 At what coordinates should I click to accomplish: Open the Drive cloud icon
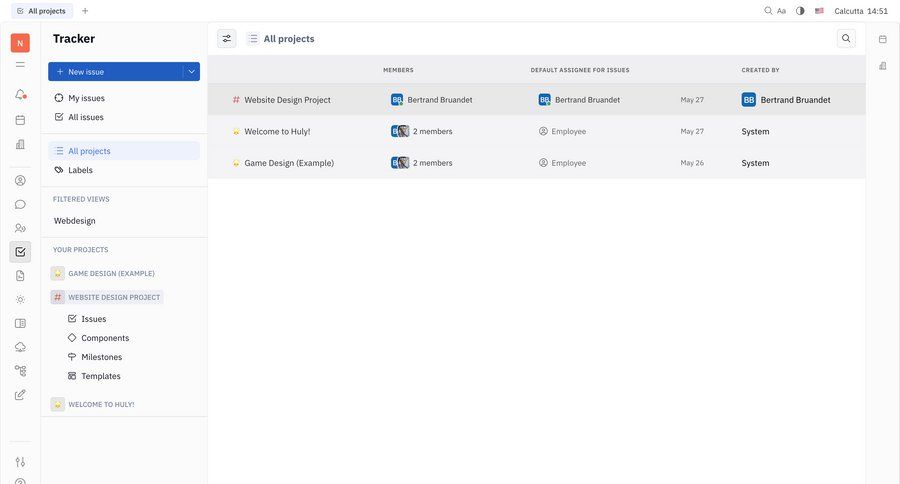pyautogui.click(x=20, y=347)
